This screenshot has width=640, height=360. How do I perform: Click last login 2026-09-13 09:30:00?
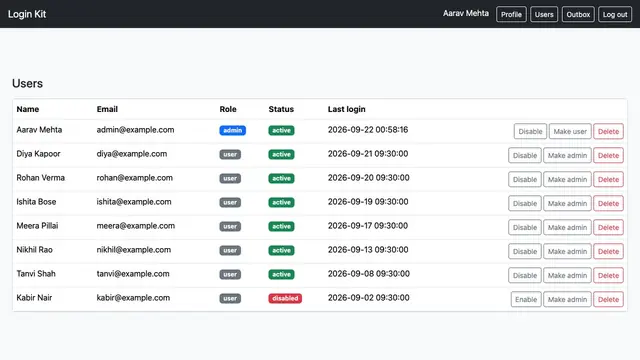coord(368,250)
